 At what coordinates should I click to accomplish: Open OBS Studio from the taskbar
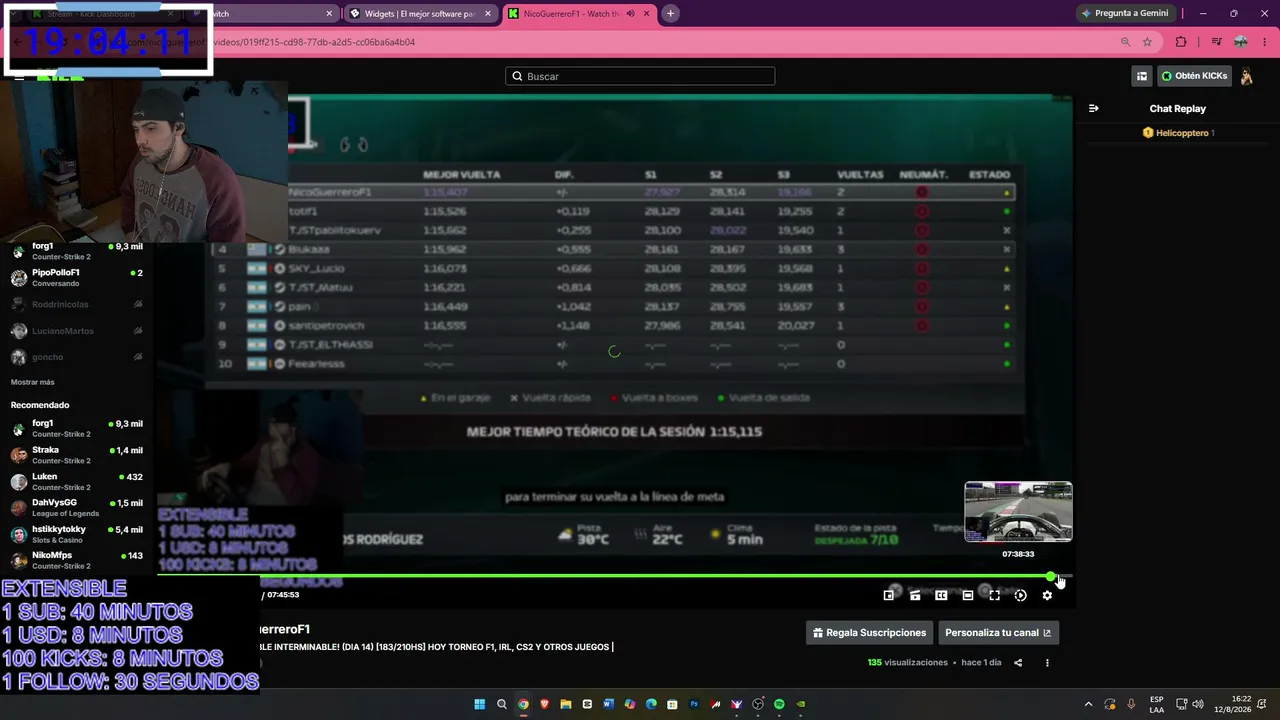[x=758, y=704]
